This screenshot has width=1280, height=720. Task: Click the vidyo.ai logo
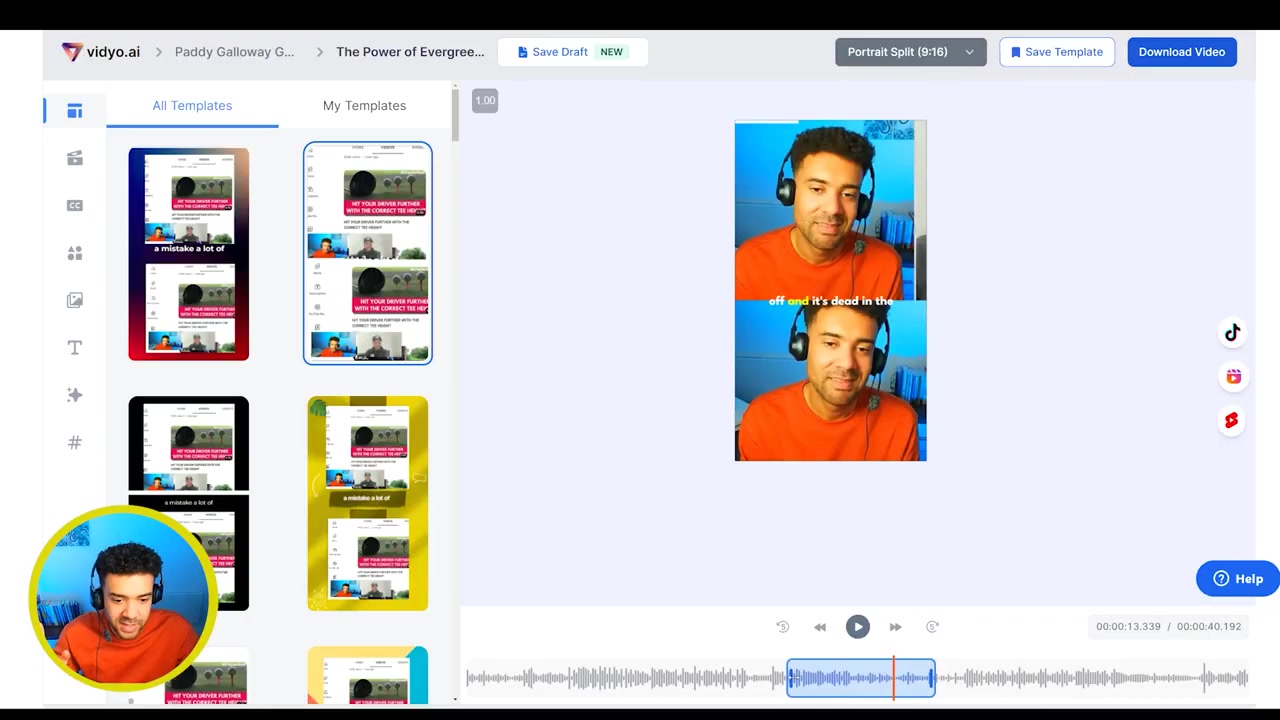(x=100, y=52)
